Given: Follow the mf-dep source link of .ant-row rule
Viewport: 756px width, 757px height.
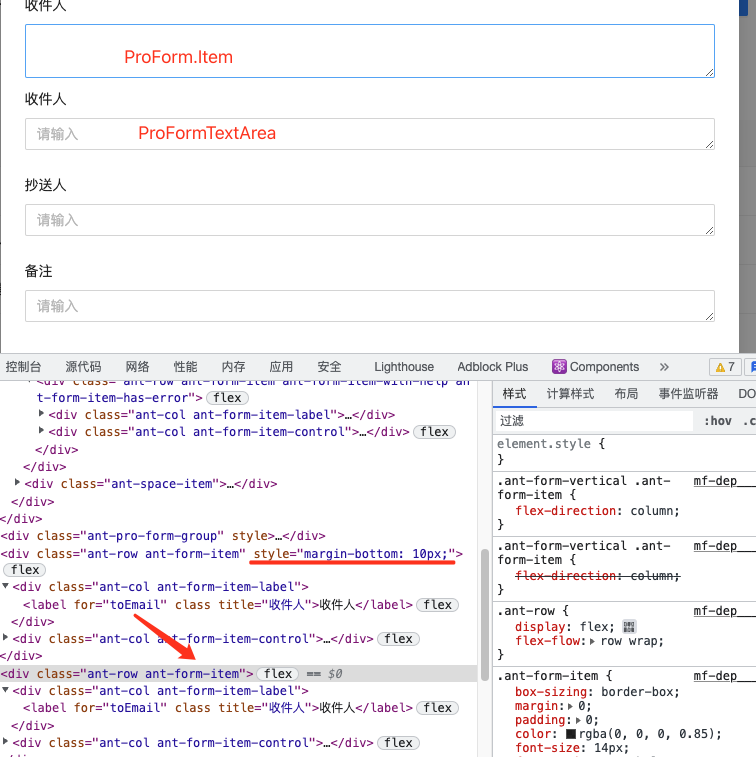Looking at the screenshot, I should click(x=724, y=611).
